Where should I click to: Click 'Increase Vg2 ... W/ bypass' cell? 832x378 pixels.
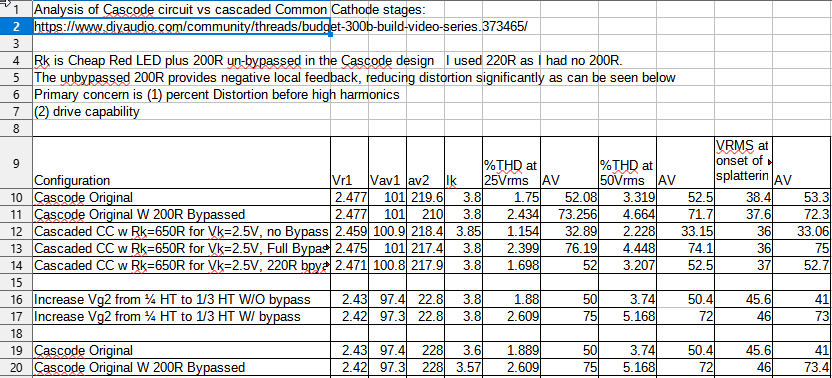coord(181,316)
